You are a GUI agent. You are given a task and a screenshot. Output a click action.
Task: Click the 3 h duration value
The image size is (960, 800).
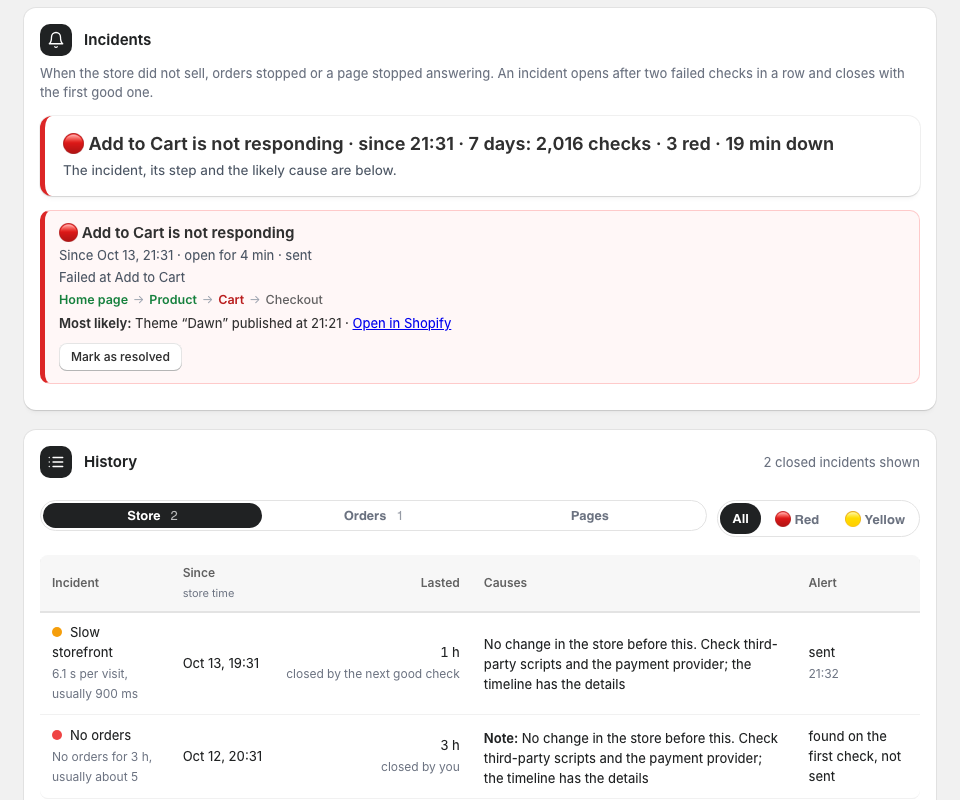450,746
